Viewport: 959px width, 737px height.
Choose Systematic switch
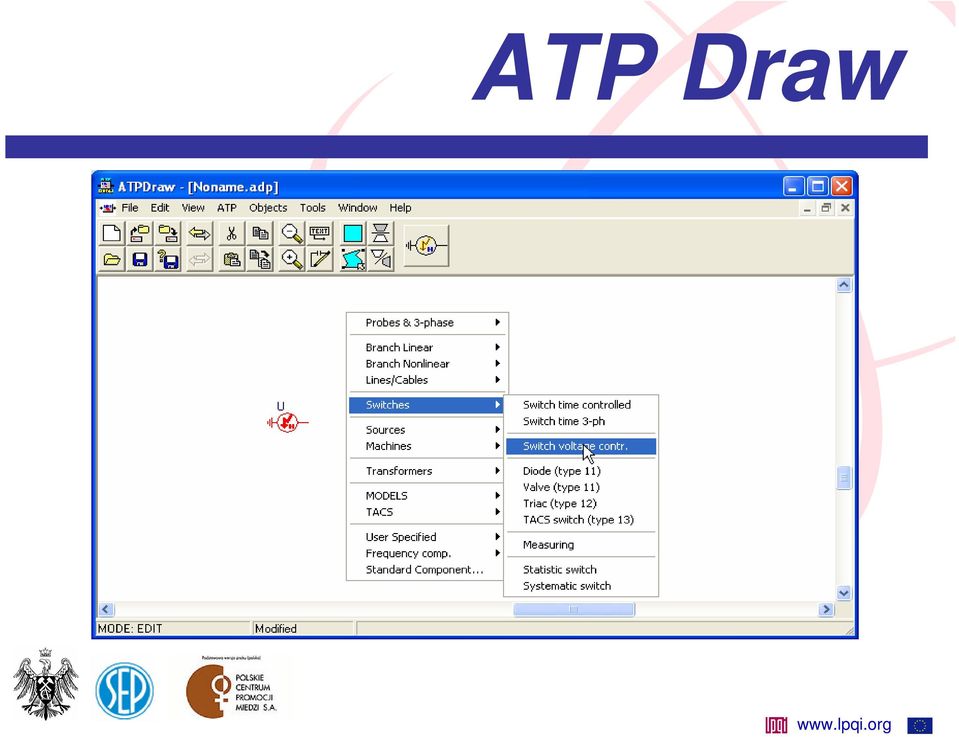coord(581,586)
